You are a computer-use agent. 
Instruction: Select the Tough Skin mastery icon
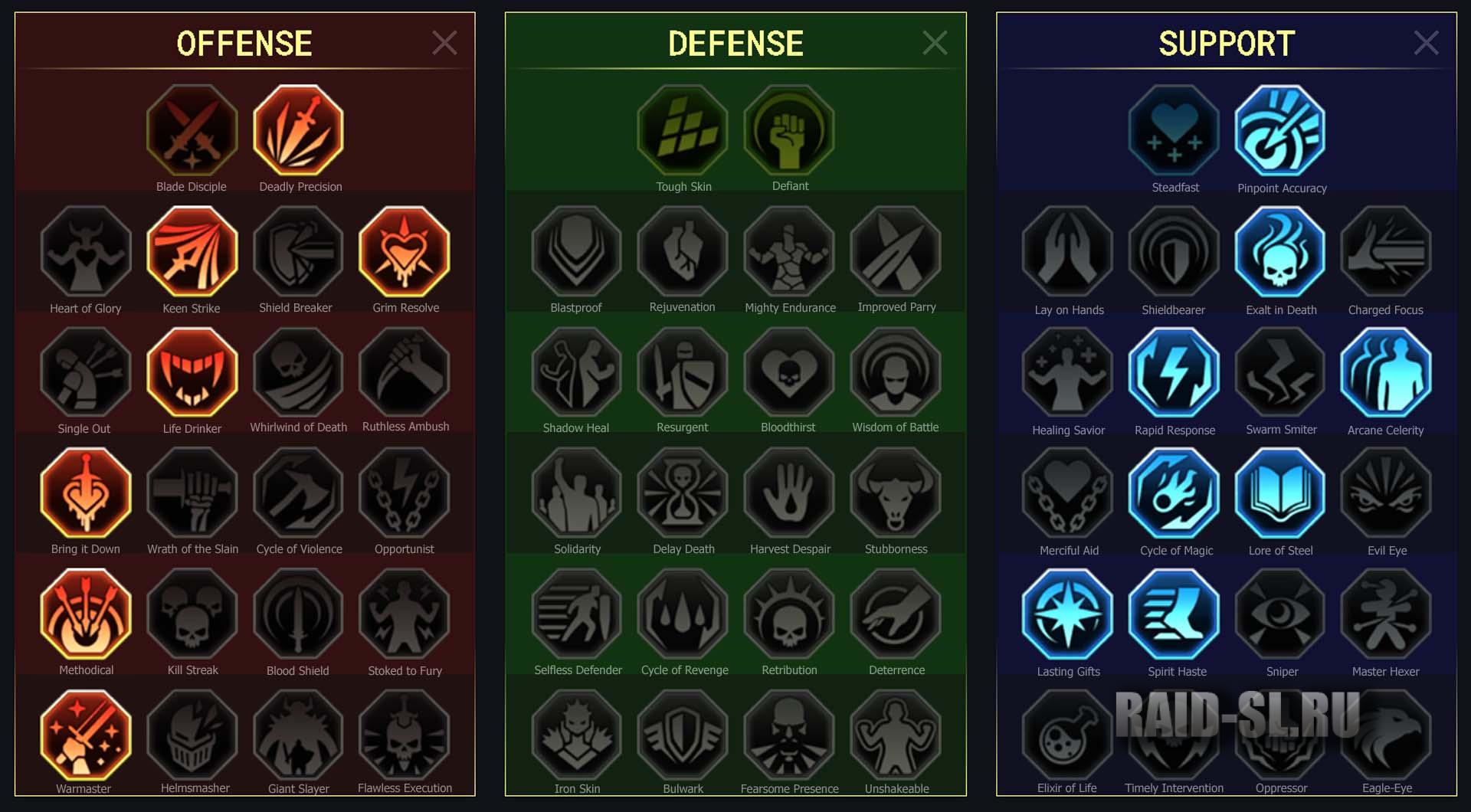(x=683, y=130)
